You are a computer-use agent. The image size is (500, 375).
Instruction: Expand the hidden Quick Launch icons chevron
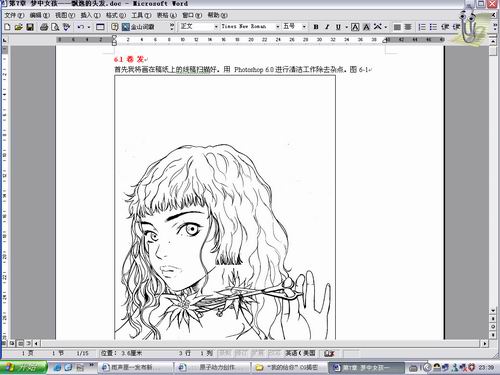pos(92,366)
